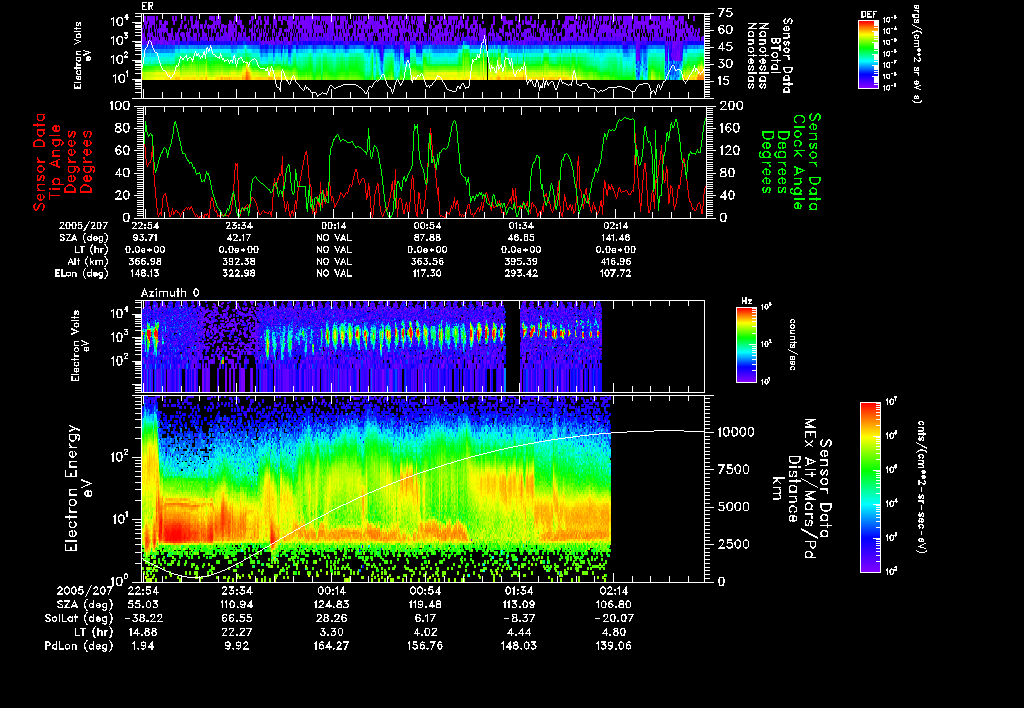Click the 'PdLon (deg)' row label

coord(78,645)
